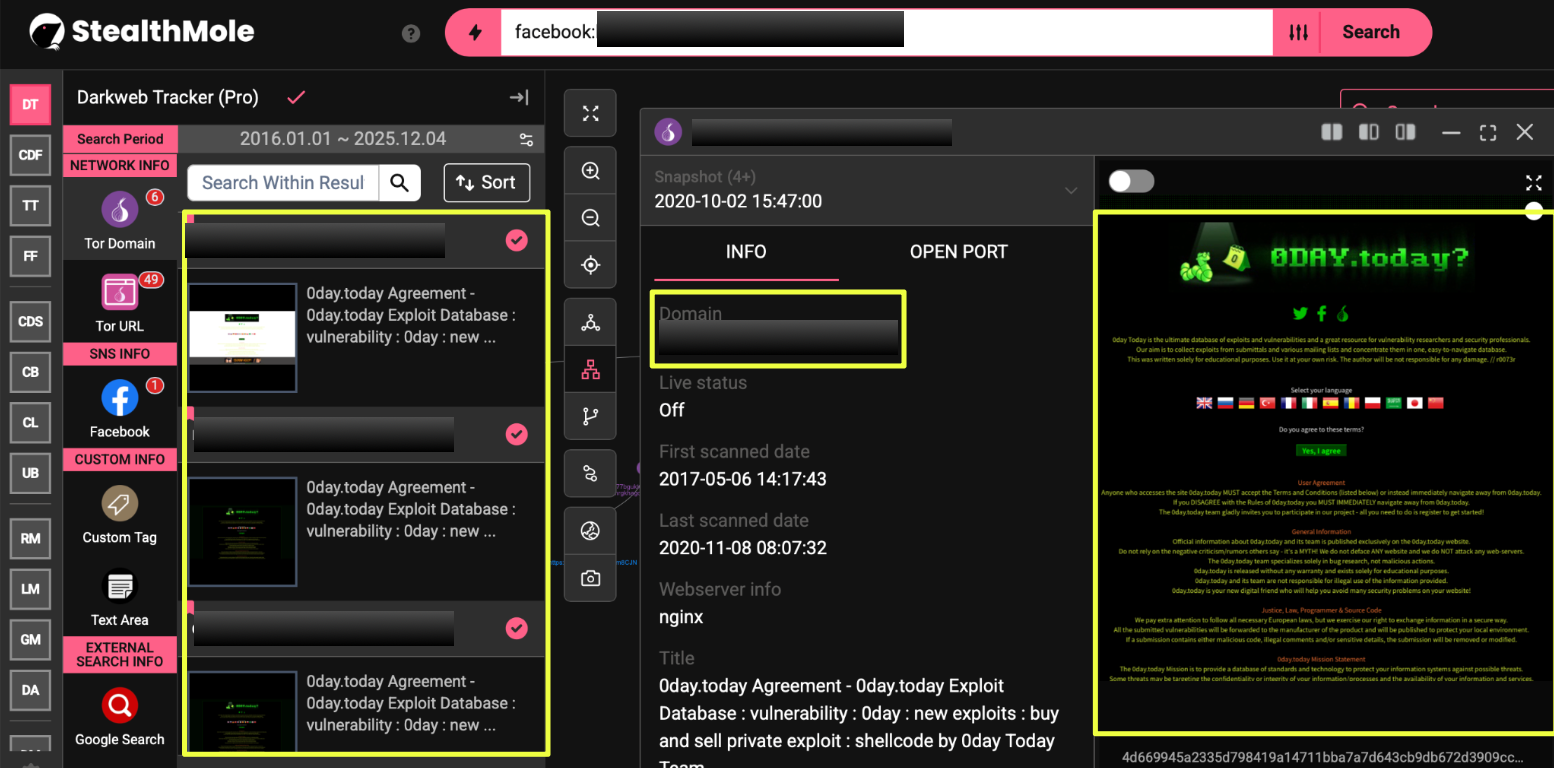The height and width of the screenshot is (768, 1554).
Task: Click the zoom in magnifier icon
Action: [590, 171]
